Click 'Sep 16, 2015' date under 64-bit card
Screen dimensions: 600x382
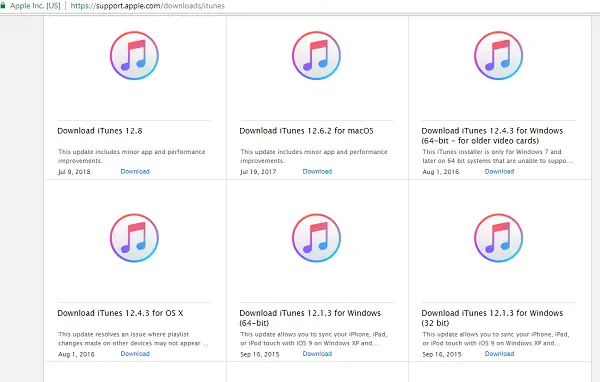260,354
